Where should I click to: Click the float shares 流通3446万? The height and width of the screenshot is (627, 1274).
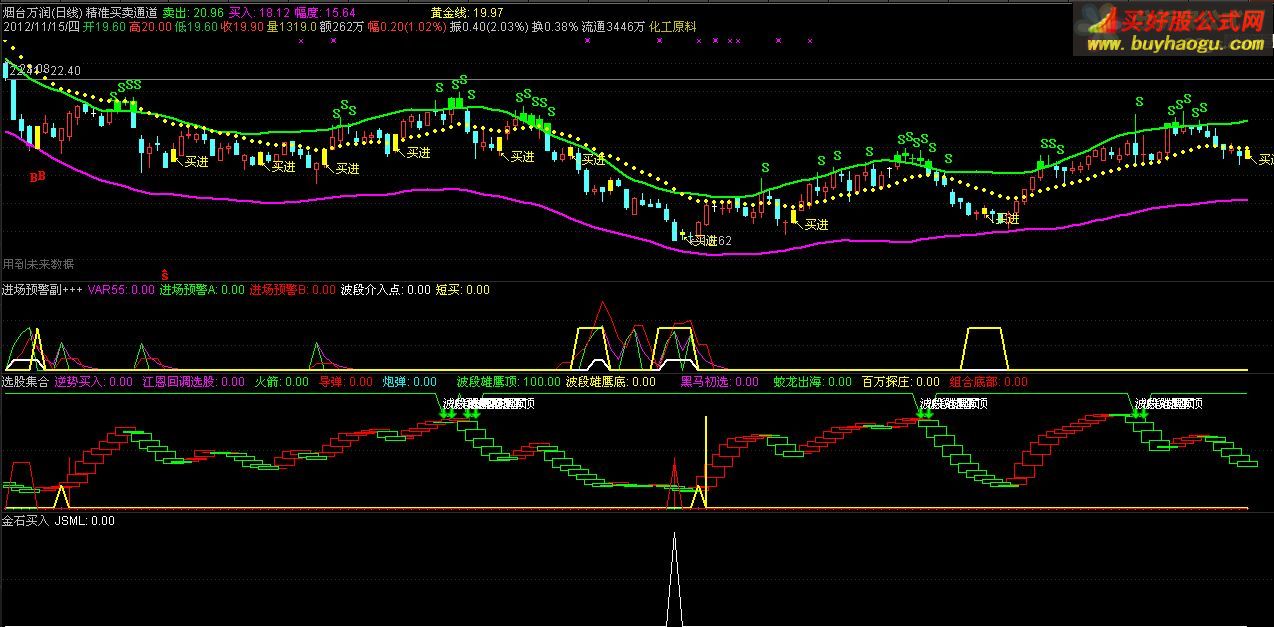613,27
